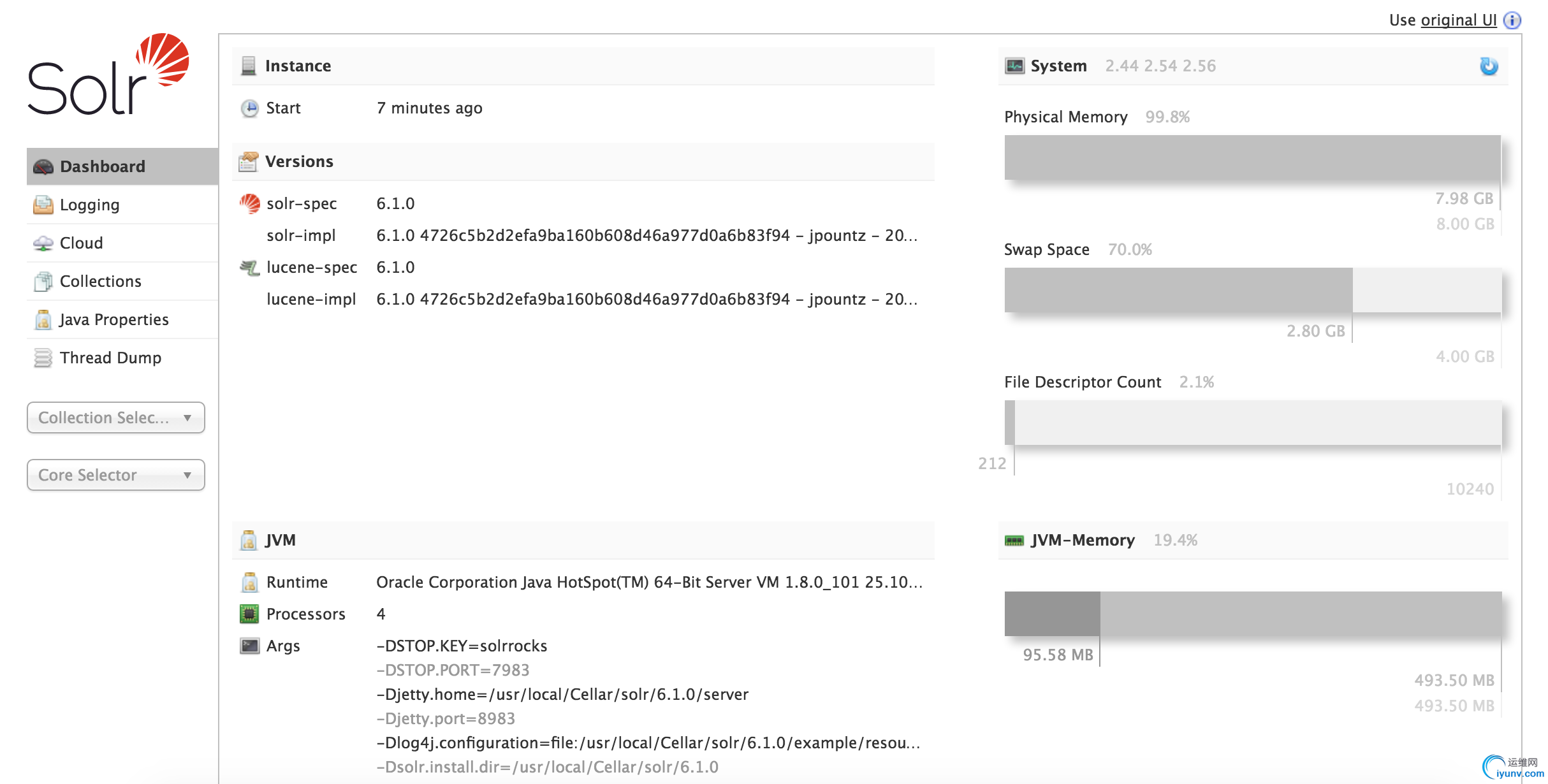
Task: Click the JVM-Memory chip icon
Action: click(x=1014, y=541)
